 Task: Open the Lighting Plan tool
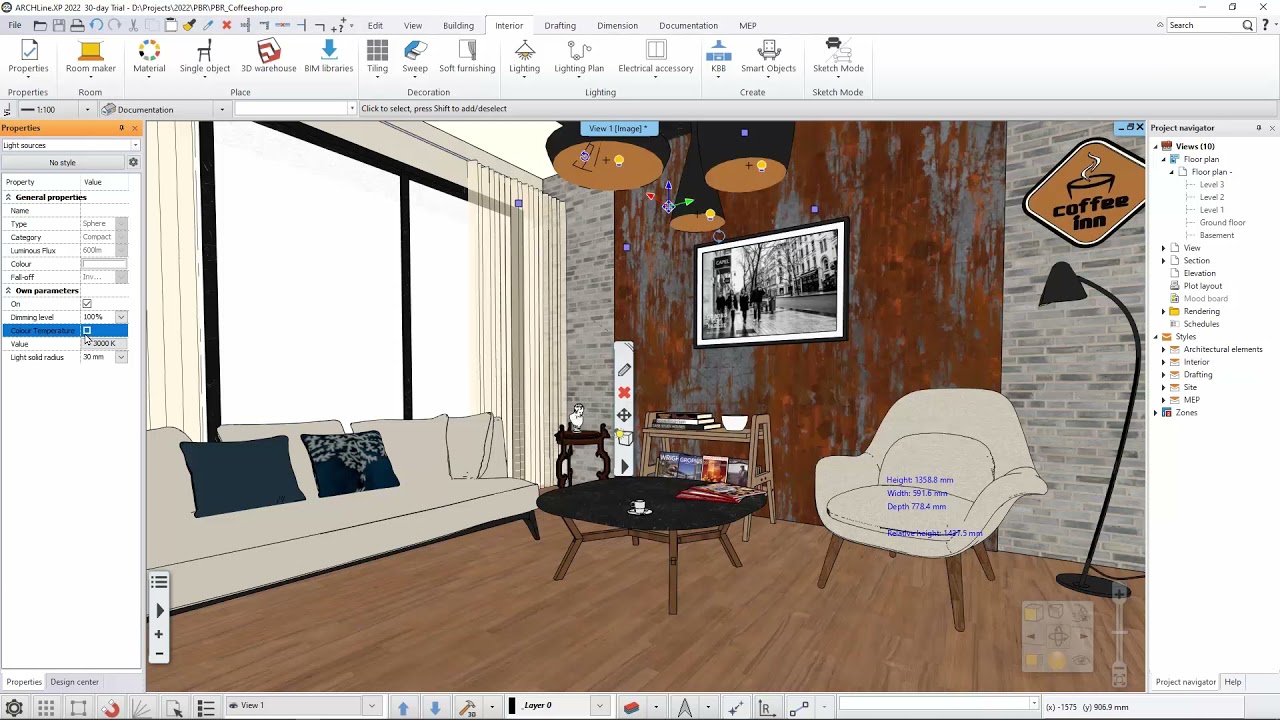click(579, 57)
